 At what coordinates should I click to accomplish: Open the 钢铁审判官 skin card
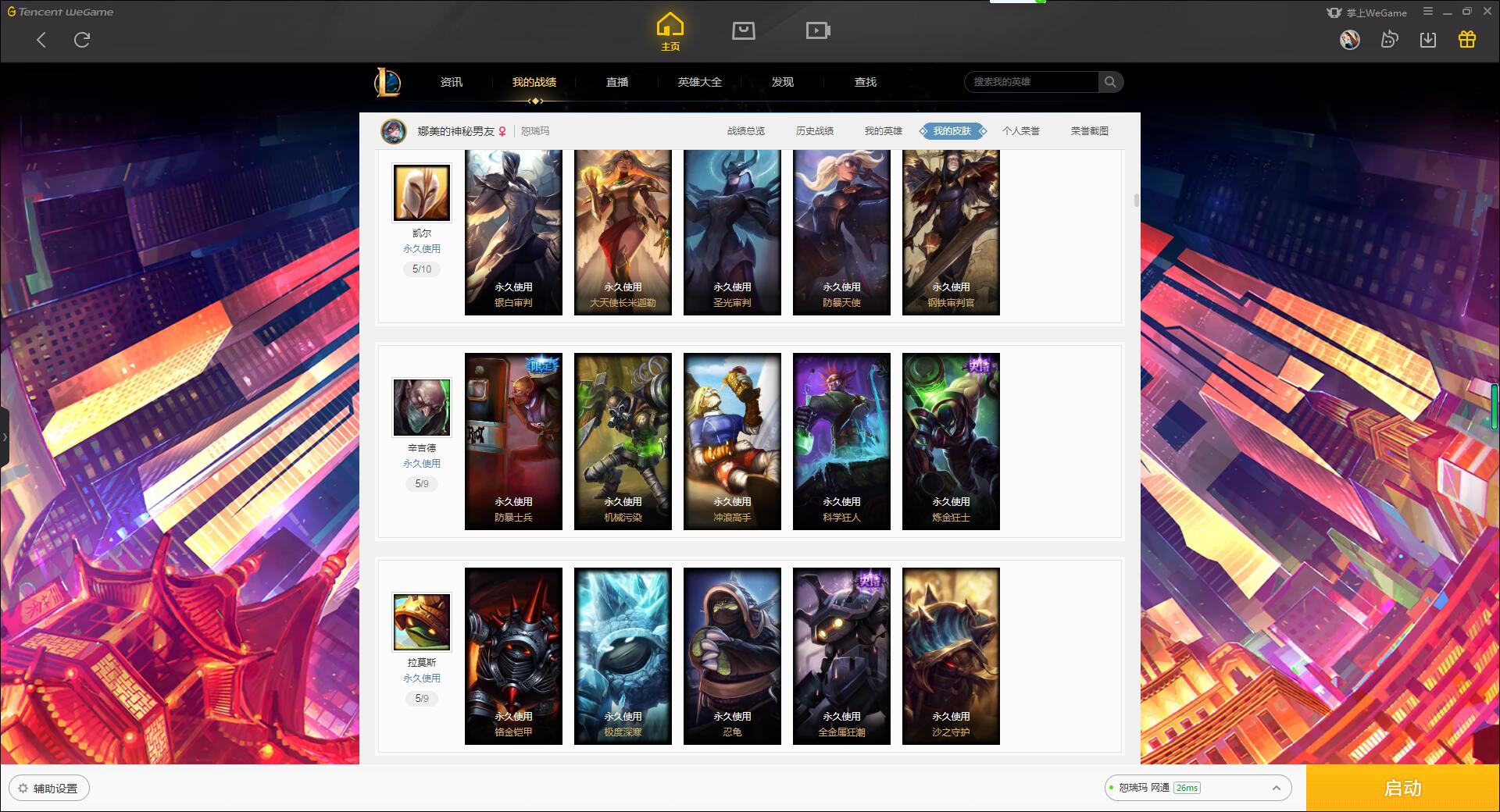click(951, 233)
